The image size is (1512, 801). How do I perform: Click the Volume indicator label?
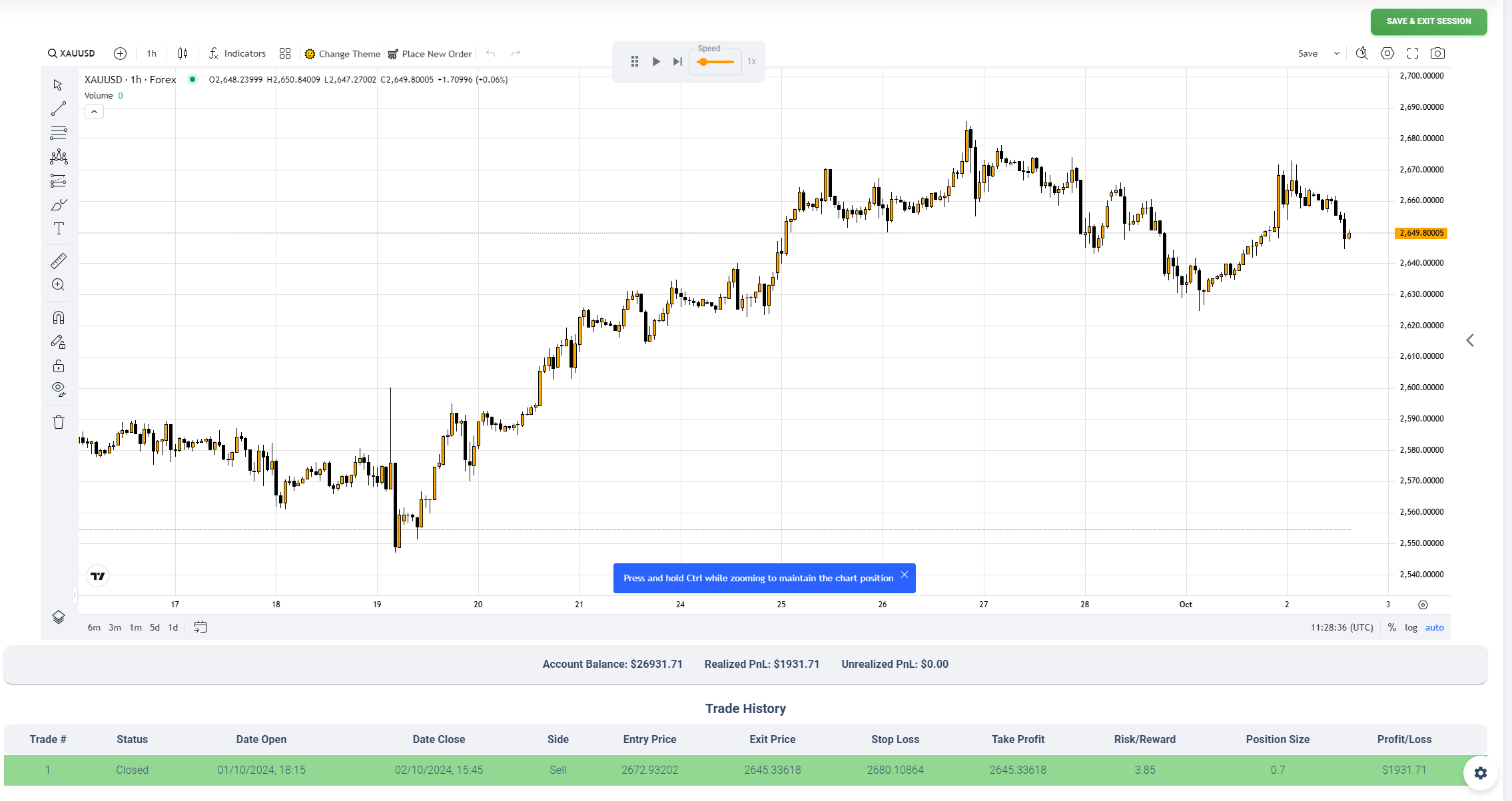[x=98, y=95]
